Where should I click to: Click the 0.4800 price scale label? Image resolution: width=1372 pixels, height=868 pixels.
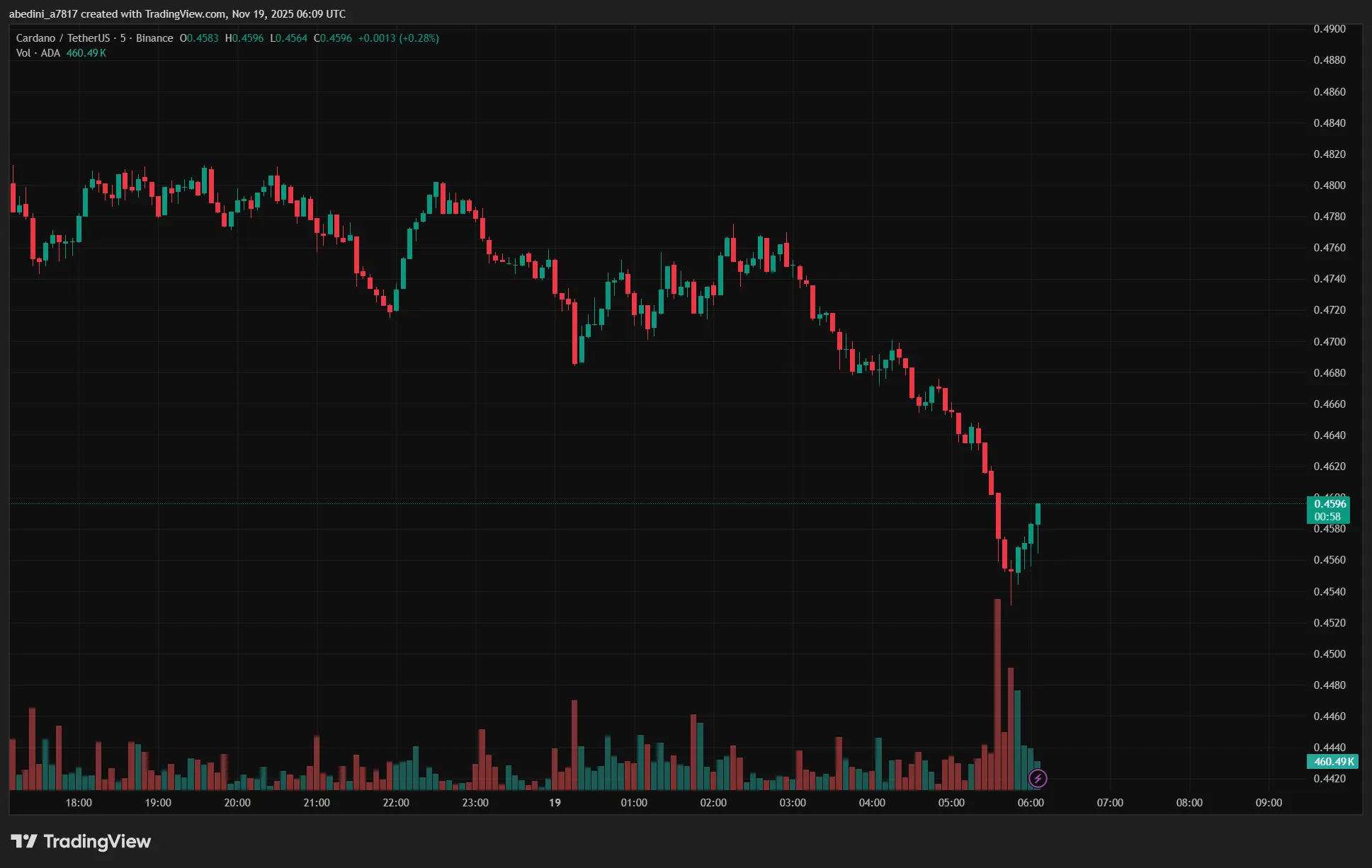point(1330,185)
